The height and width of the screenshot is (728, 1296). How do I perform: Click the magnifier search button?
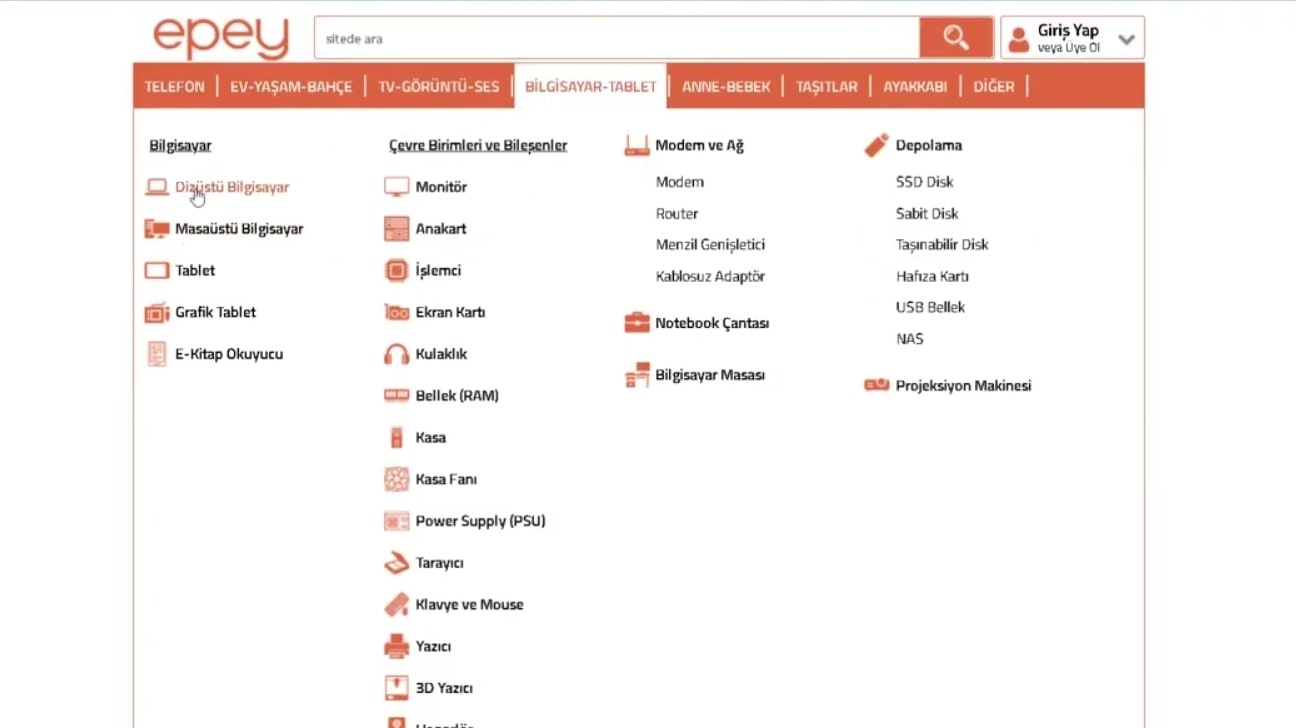point(955,38)
